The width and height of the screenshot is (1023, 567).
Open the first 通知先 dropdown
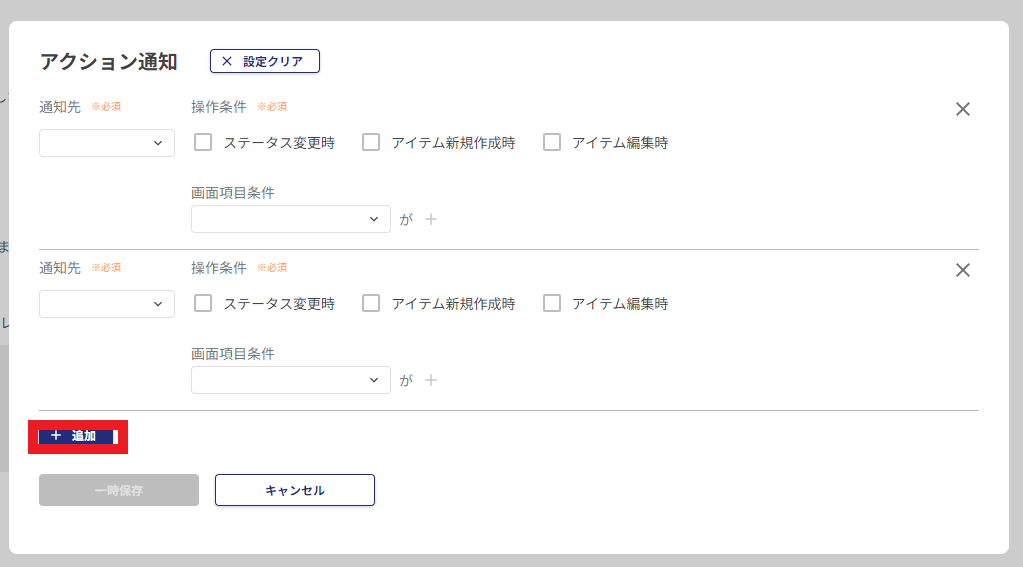click(x=107, y=143)
